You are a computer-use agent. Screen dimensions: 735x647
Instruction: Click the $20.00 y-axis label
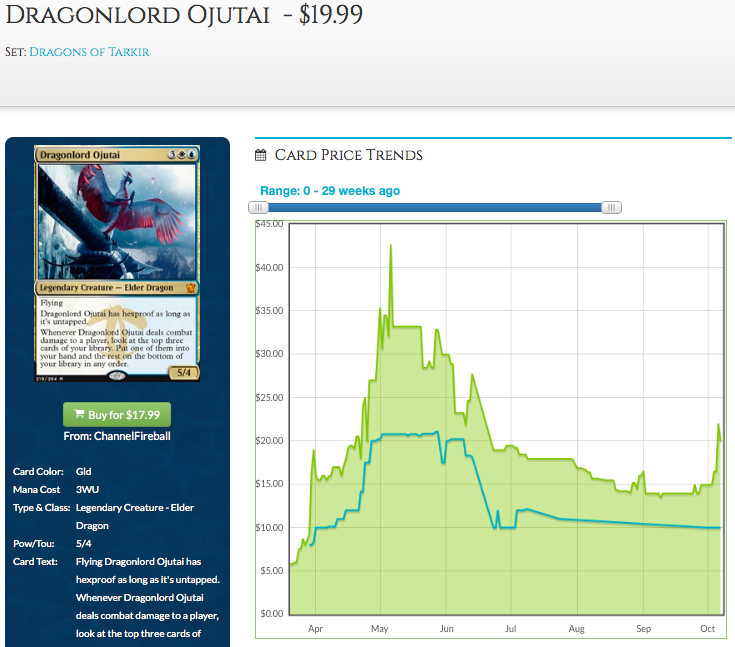tap(269, 441)
